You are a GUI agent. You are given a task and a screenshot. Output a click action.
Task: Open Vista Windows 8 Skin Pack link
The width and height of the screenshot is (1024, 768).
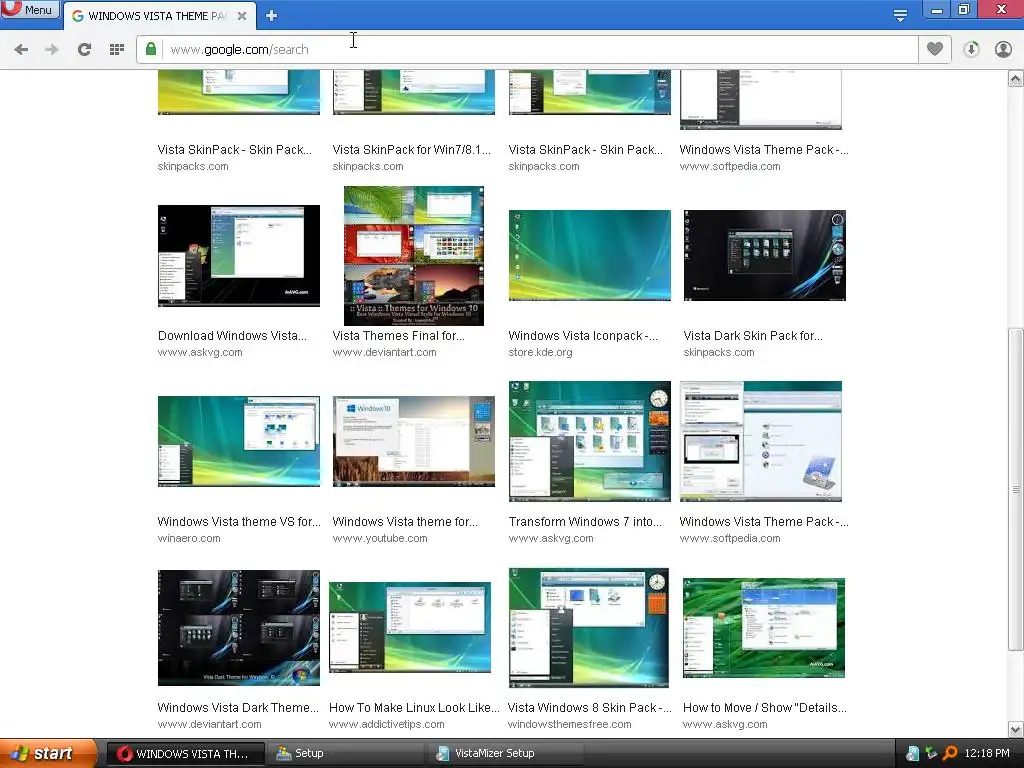pyautogui.click(x=589, y=708)
